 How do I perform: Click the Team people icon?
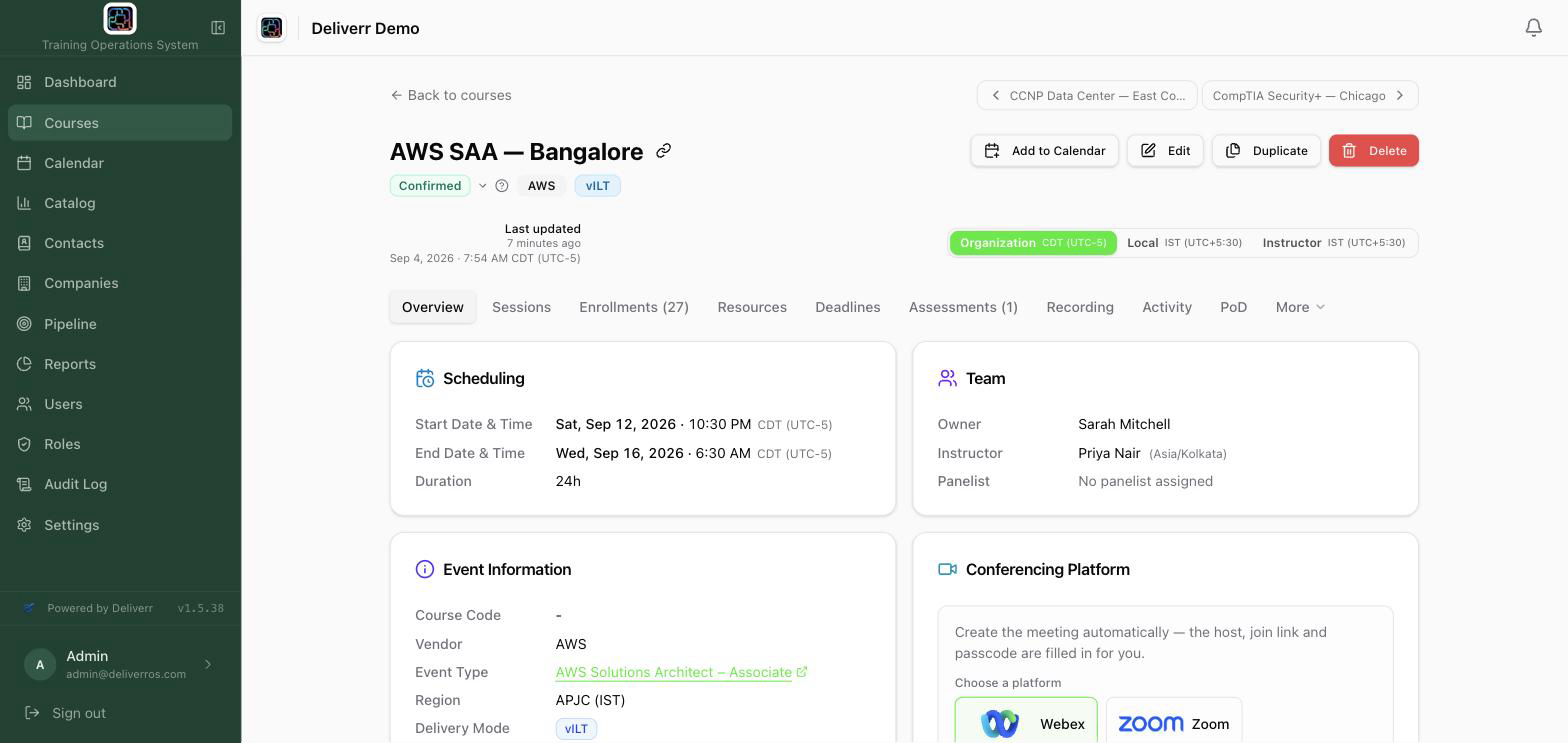(947, 378)
